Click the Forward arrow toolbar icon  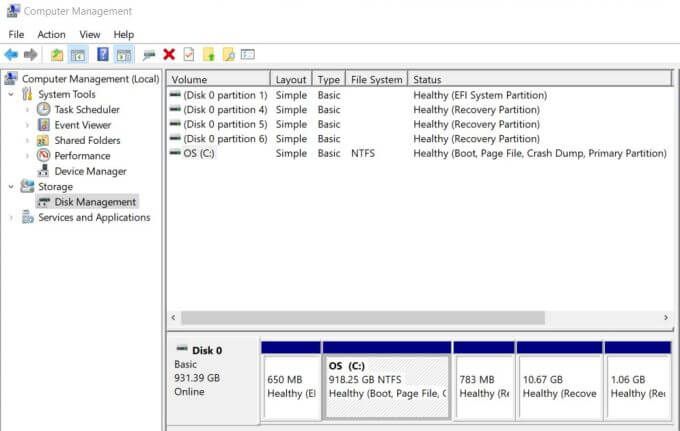pyautogui.click(x=30, y=55)
